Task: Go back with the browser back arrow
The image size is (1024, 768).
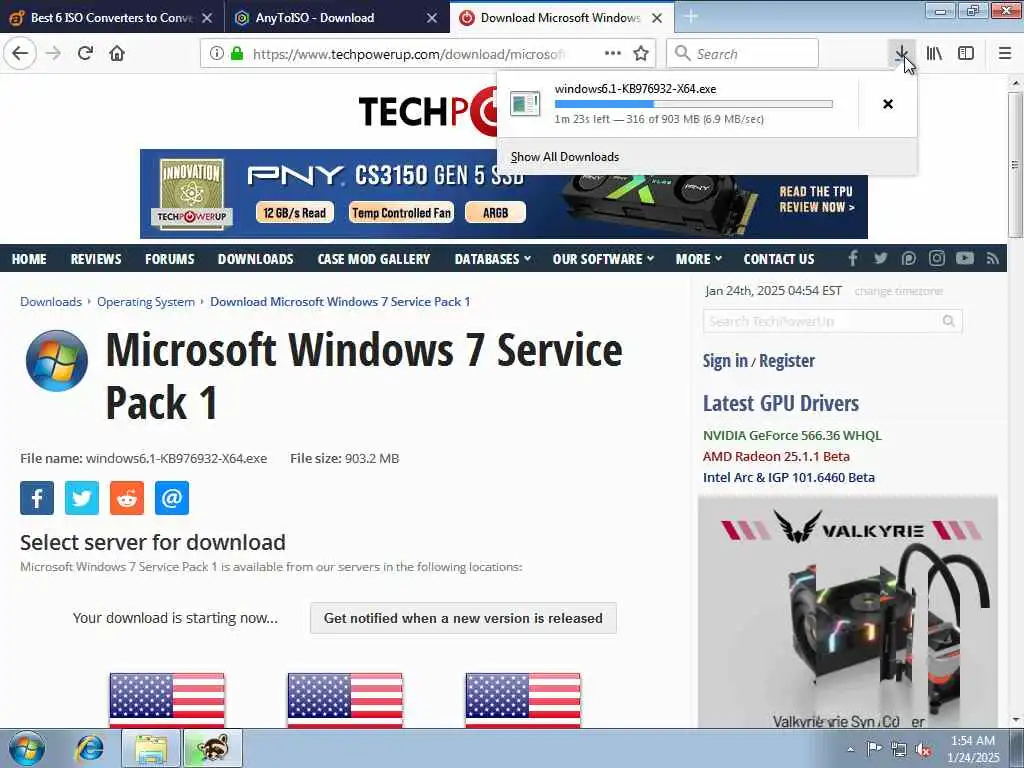Action: coord(20,53)
